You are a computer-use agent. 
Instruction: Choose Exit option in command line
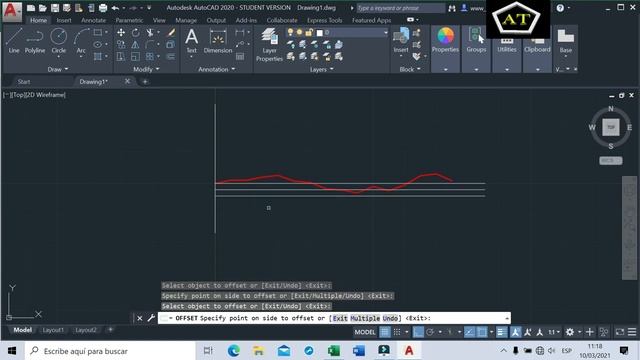pyautogui.click(x=340, y=318)
